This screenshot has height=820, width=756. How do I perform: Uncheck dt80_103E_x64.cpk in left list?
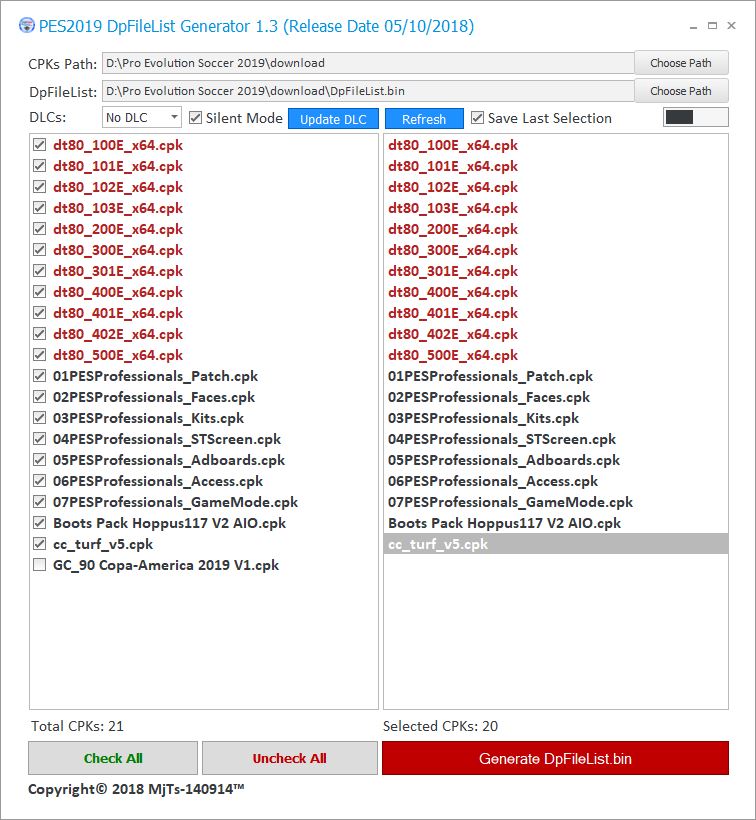tap(39, 208)
